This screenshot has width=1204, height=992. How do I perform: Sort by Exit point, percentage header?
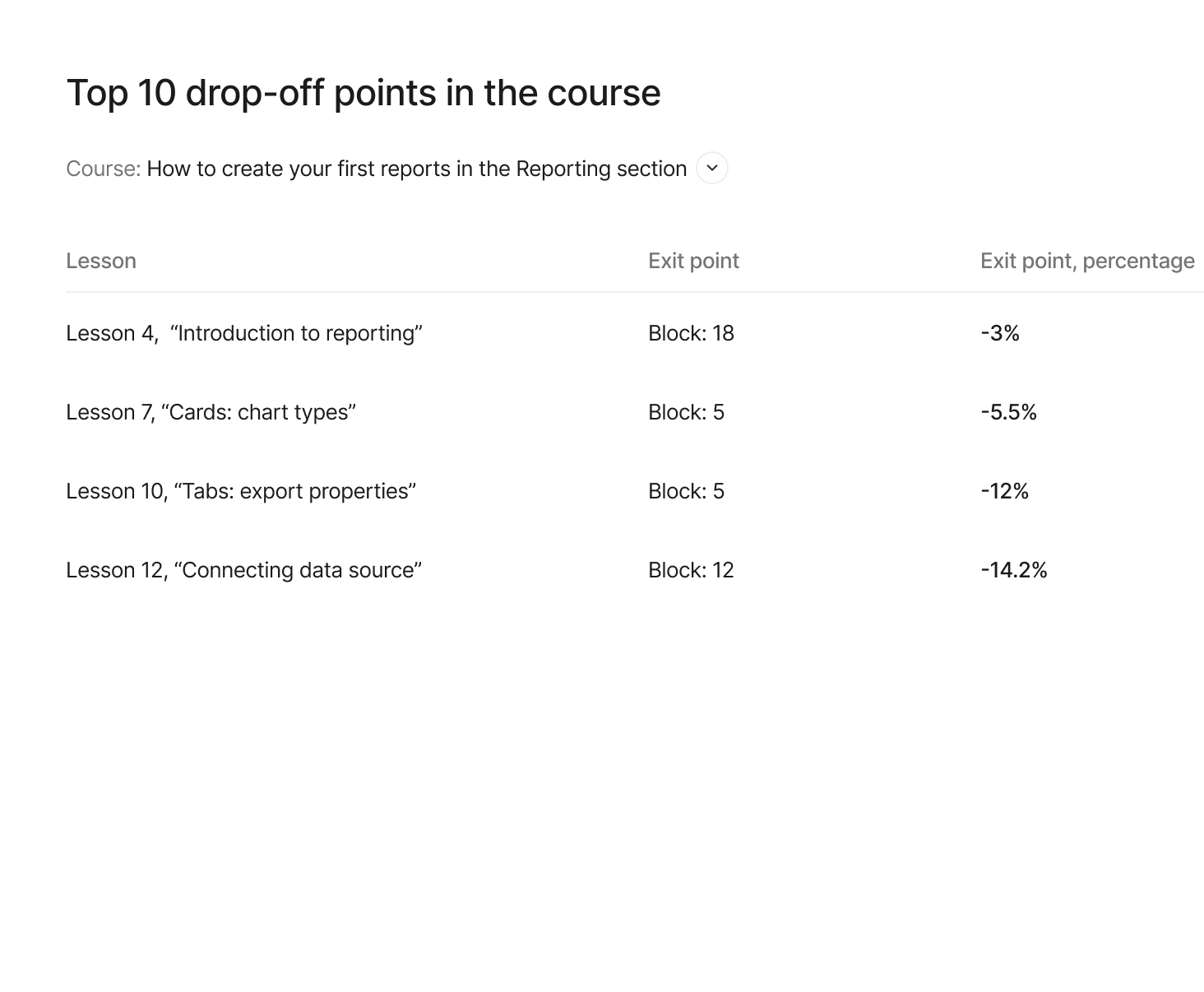tap(1086, 261)
